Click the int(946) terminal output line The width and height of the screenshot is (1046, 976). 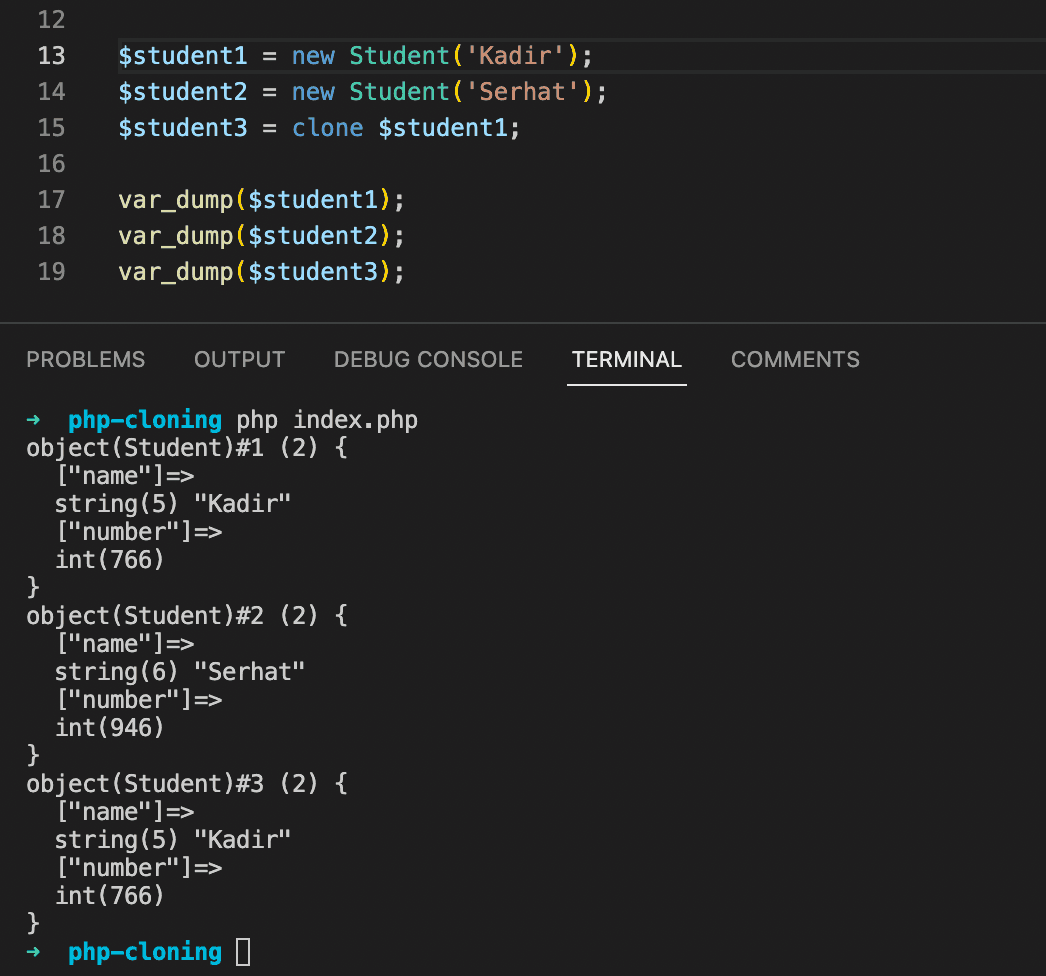(x=109, y=728)
